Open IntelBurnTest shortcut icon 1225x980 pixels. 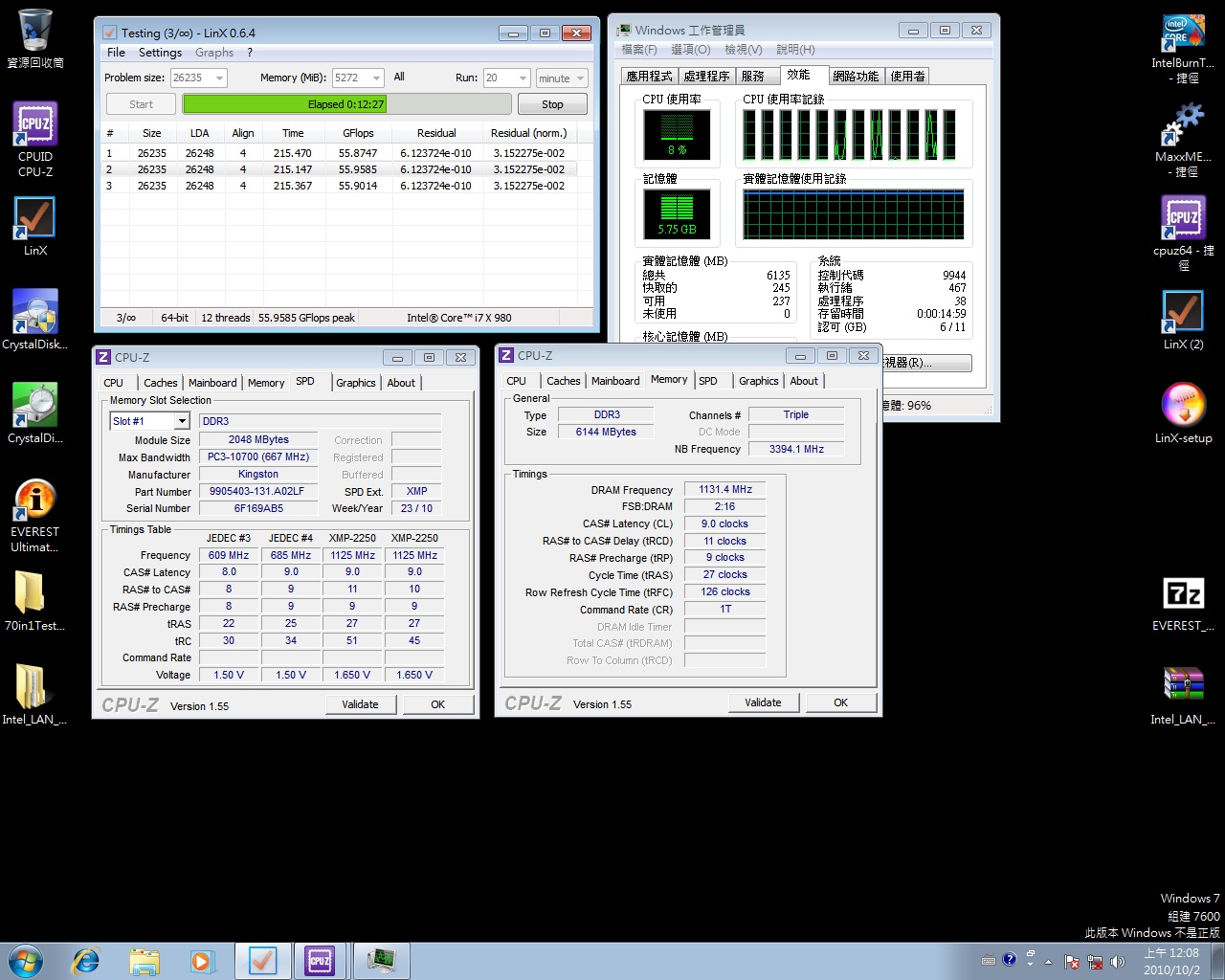pos(1183,48)
